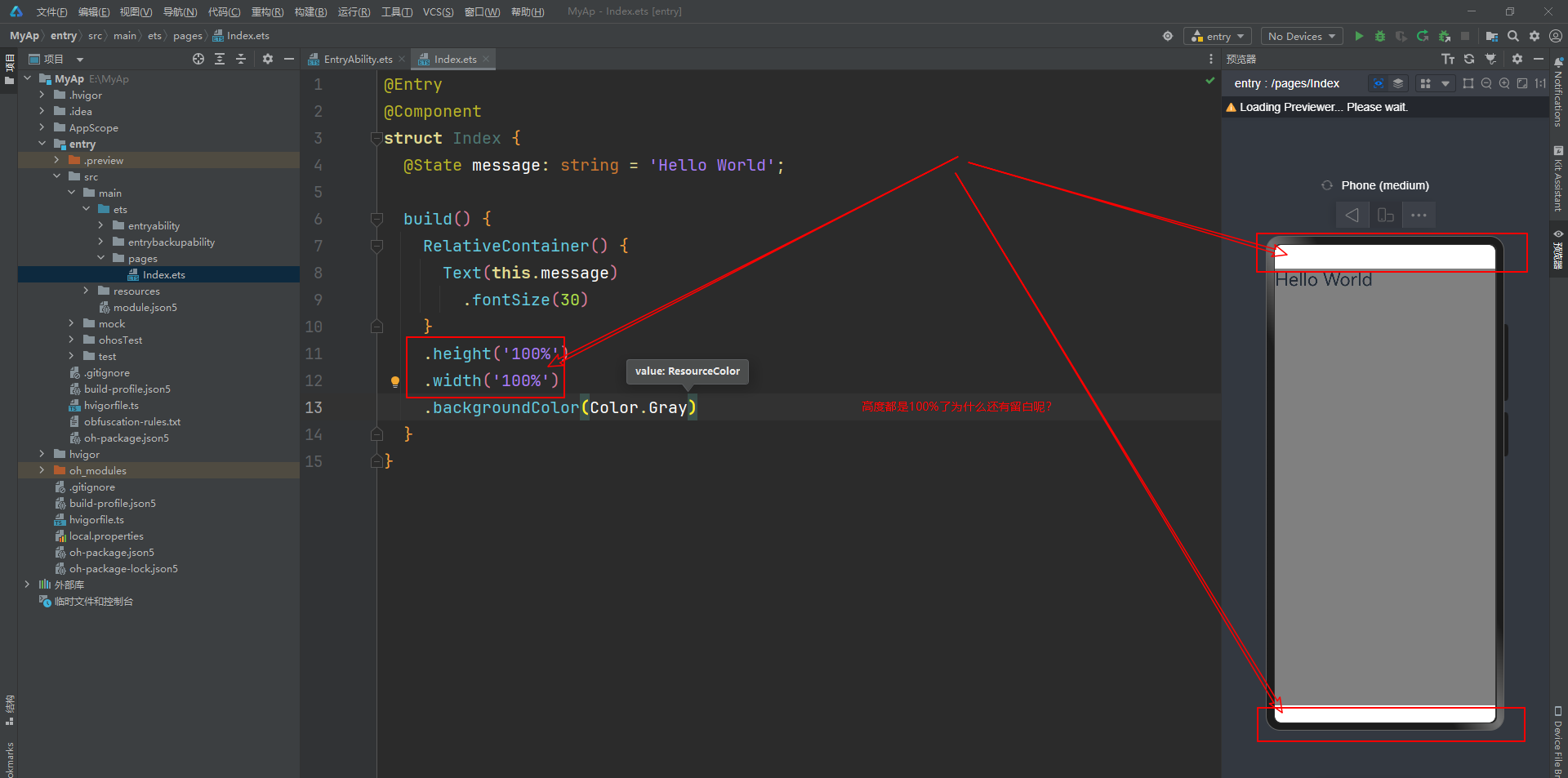Collapse the entry module folder

coord(42,144)
